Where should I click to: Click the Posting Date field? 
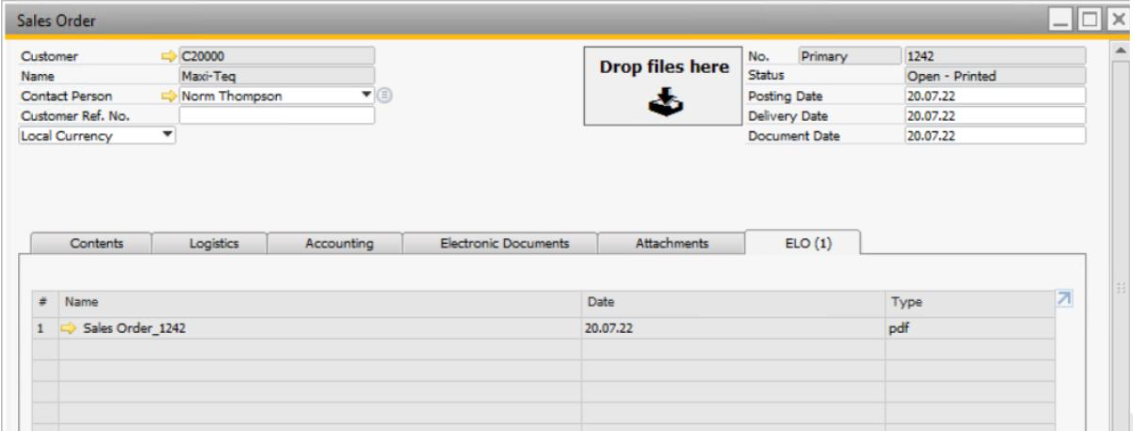click(x=995, y=96)
